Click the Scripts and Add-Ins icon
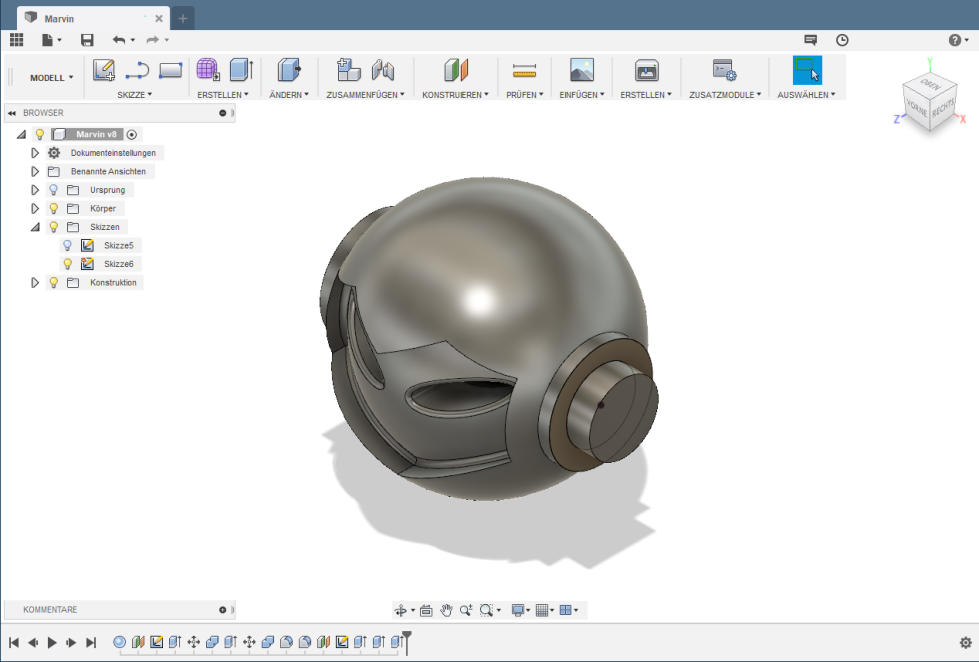Viewport: 979px width, 662px height. (724, 70)
